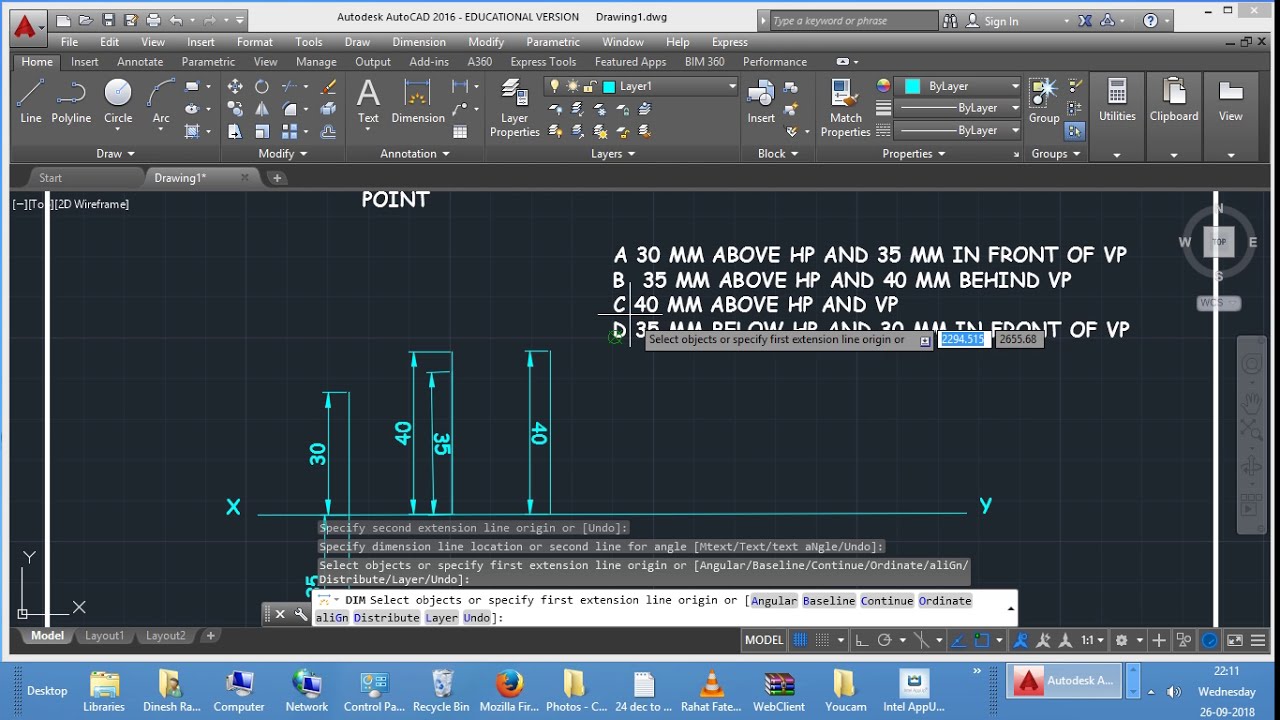
Task: Click the Match Properties tool
Action: tap(846, 108)
